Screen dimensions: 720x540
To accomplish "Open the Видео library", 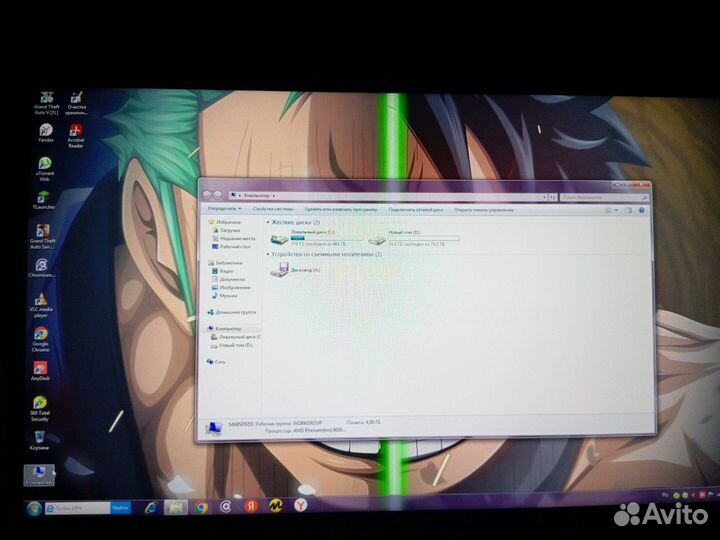I will (223, 271).
